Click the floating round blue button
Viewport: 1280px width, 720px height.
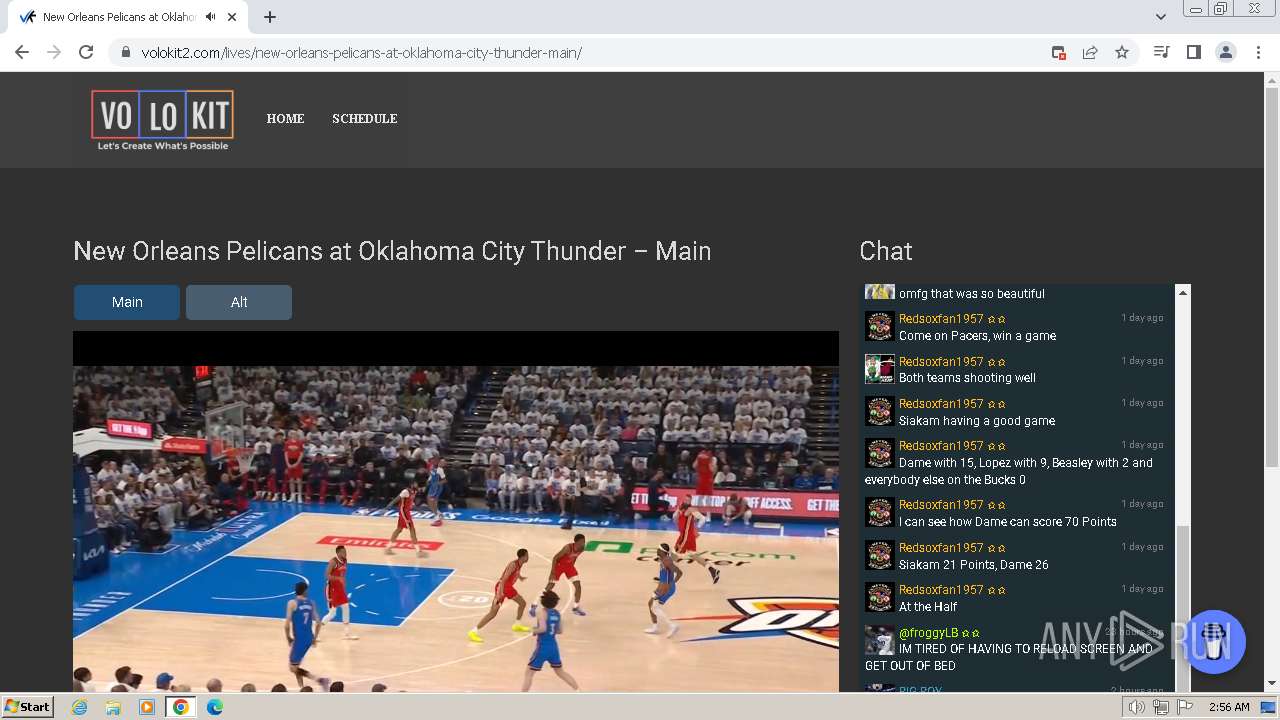point(1214,642)
